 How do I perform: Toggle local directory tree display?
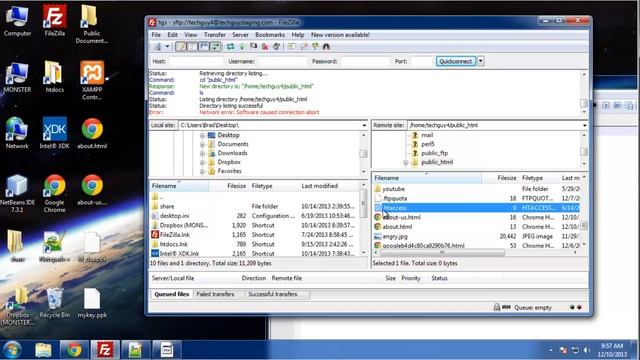(x=192, y=47)
